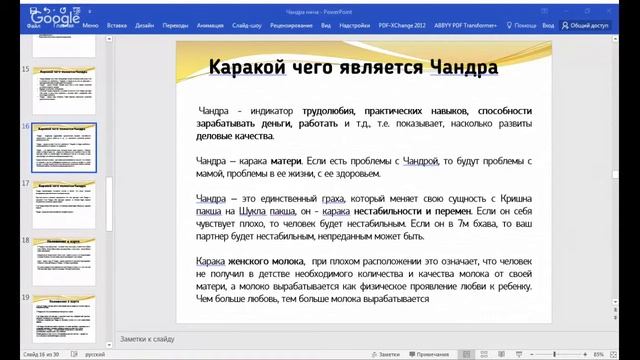Open the Вид ribbon tab
This screenshot has width=640, height=360.
coord(326,25)
